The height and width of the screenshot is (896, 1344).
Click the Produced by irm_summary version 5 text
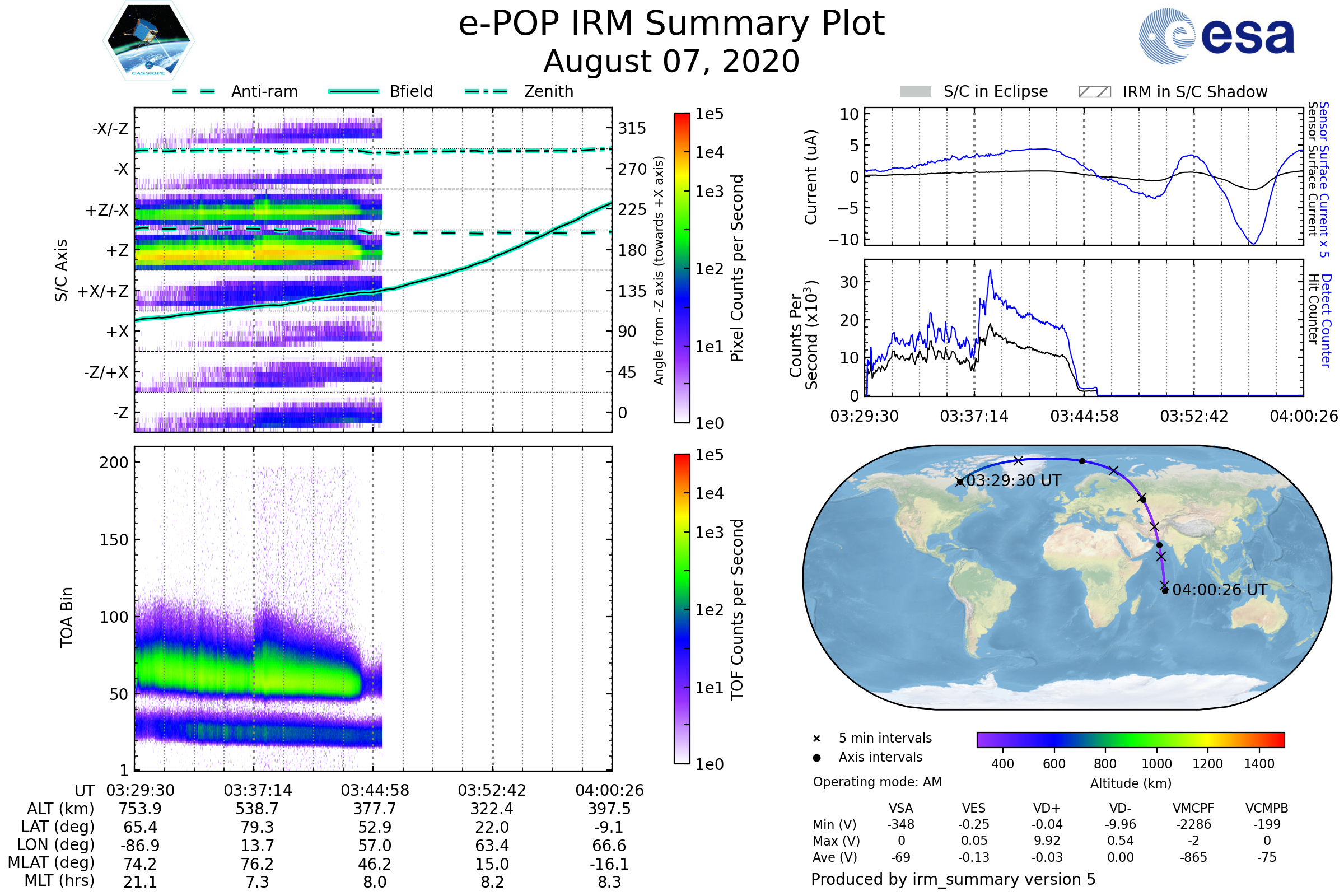point(953,879)
